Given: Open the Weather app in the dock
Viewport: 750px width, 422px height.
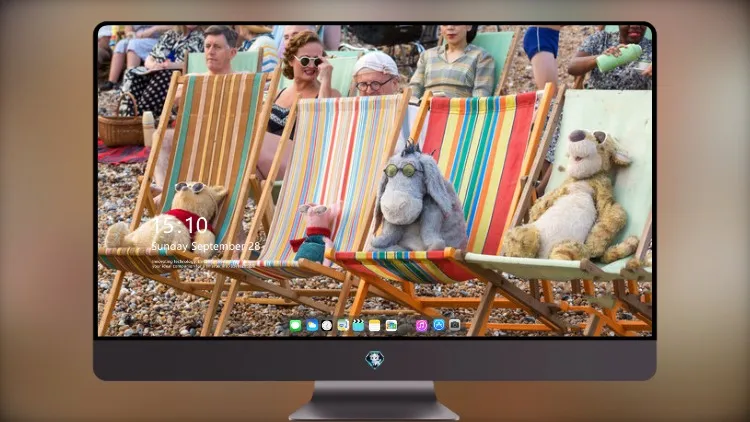Looking at the screenshot, I should tap(312, 326).
